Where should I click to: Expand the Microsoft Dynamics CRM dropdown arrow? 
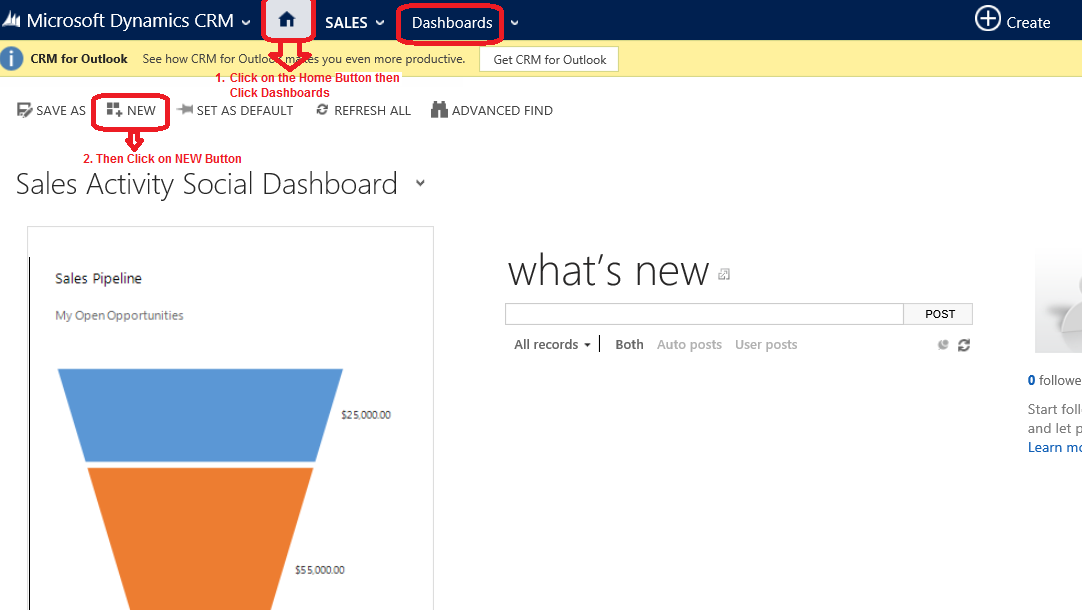246,23
